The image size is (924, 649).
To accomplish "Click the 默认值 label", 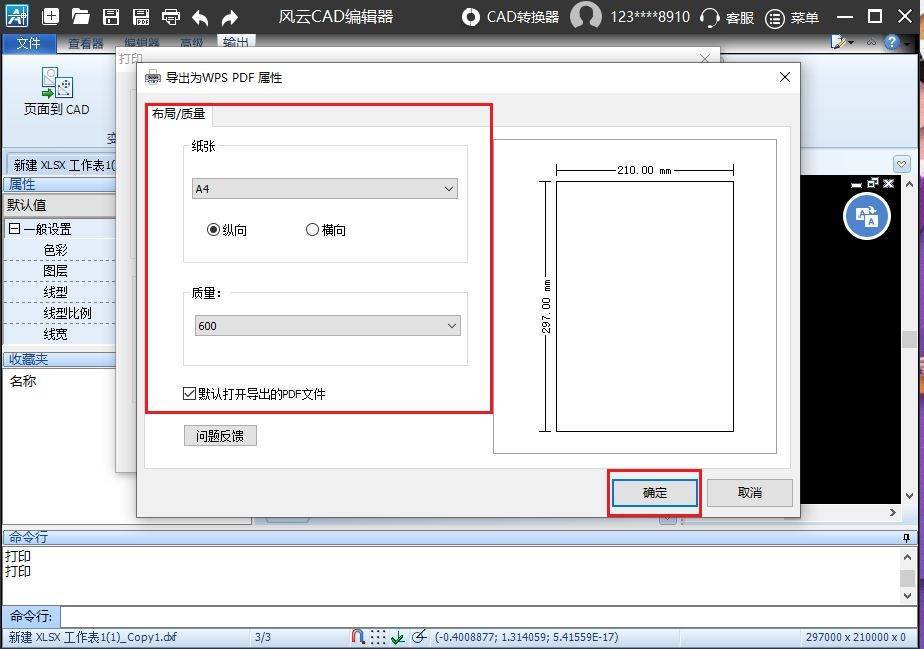I will pos(27,205).
